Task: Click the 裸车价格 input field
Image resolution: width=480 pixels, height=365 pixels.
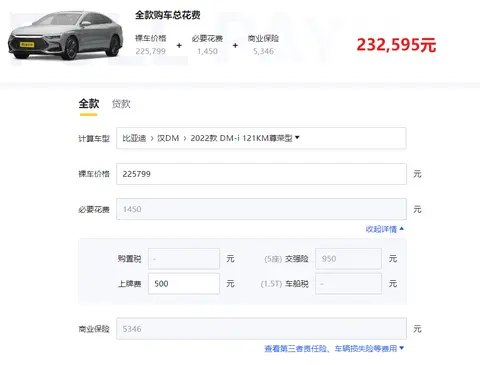Action: click(261, 174)
